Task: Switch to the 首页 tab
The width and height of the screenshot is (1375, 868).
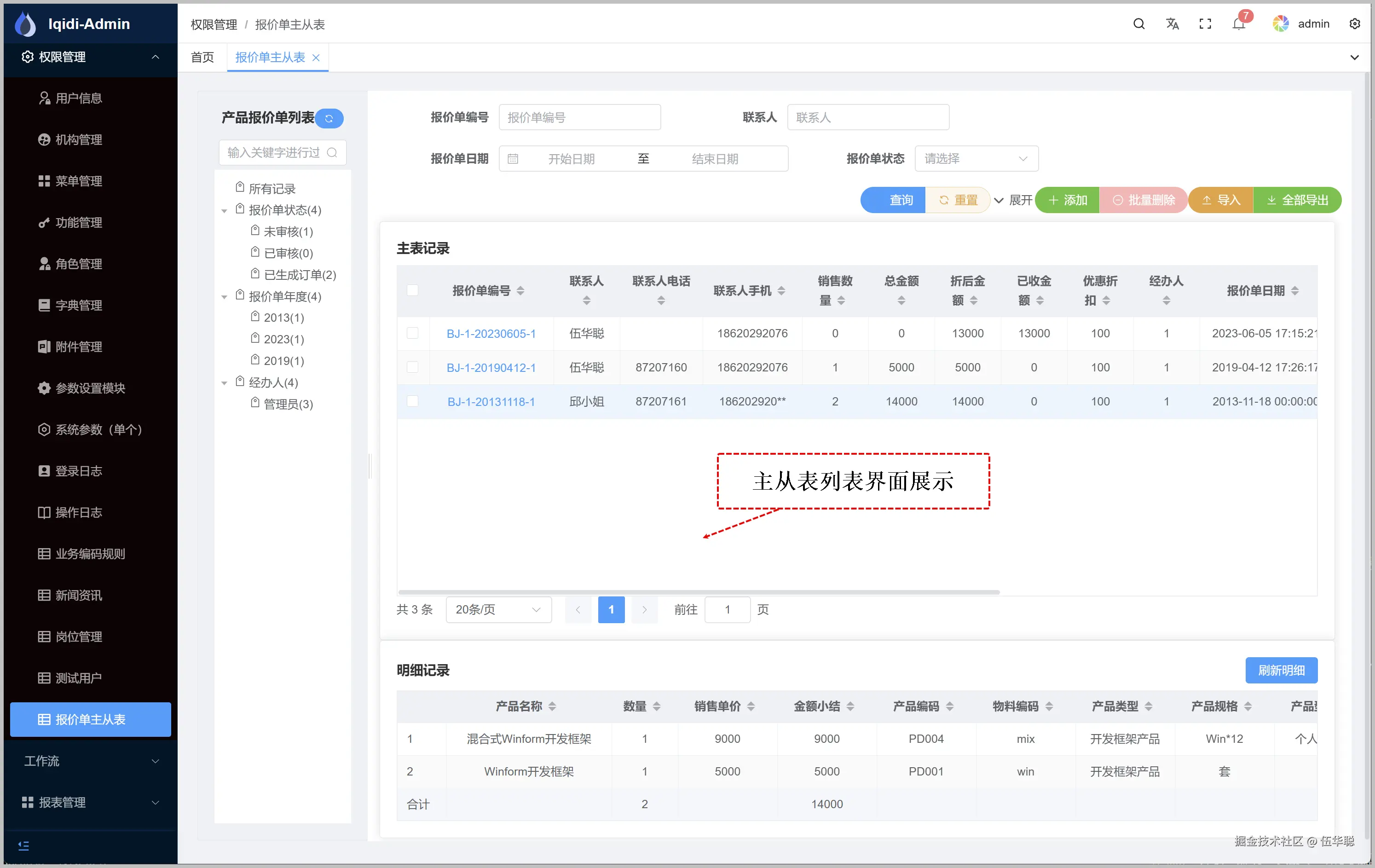Action: [202, 57]
